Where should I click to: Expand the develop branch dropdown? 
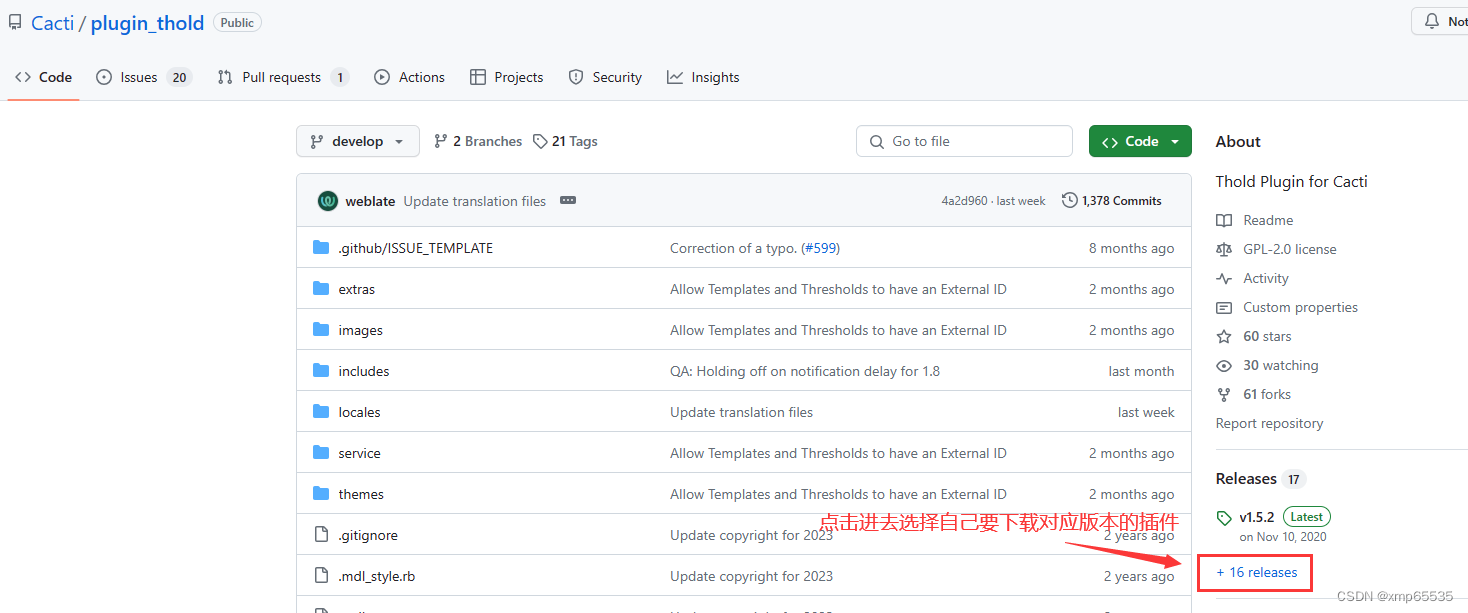tap(357, 141)
